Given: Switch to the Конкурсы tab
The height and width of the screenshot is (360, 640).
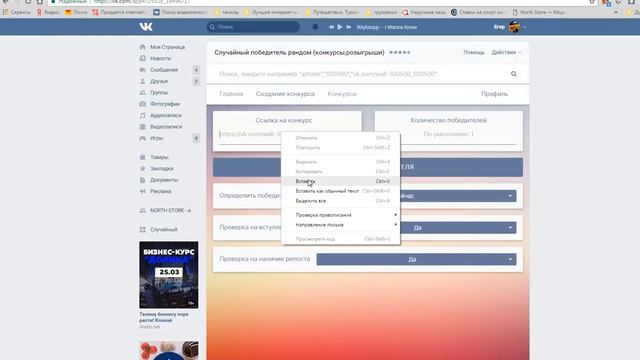Looking at the screenshot, I should [x=342, y=94].
